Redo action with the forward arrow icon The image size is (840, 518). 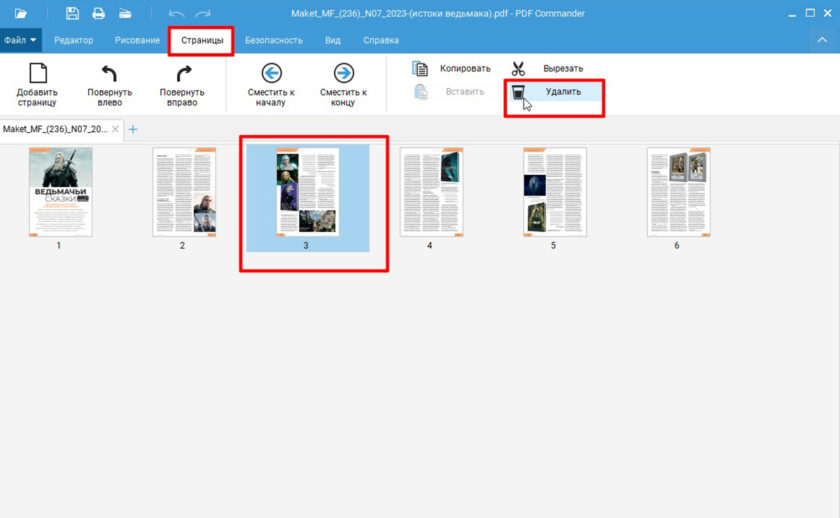pyautogui.click(x=202, y=14)
